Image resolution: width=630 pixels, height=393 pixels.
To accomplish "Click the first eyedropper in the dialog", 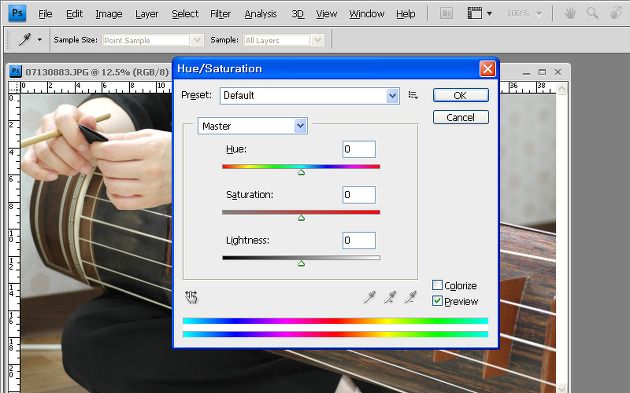I will 369,297.
